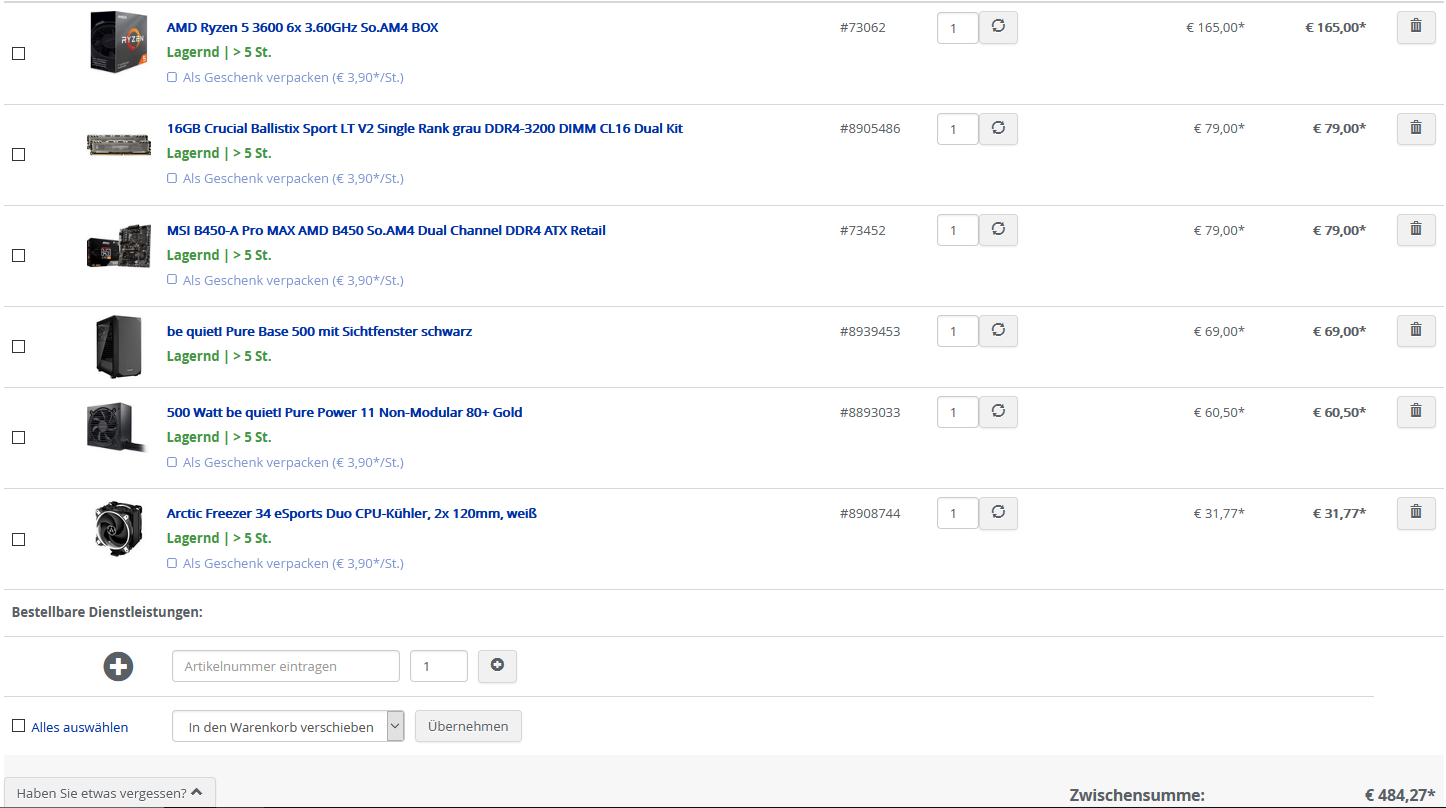Click article number #73062
The height and width of the screenshot is (808, 1446).
(x=862, y=27)
